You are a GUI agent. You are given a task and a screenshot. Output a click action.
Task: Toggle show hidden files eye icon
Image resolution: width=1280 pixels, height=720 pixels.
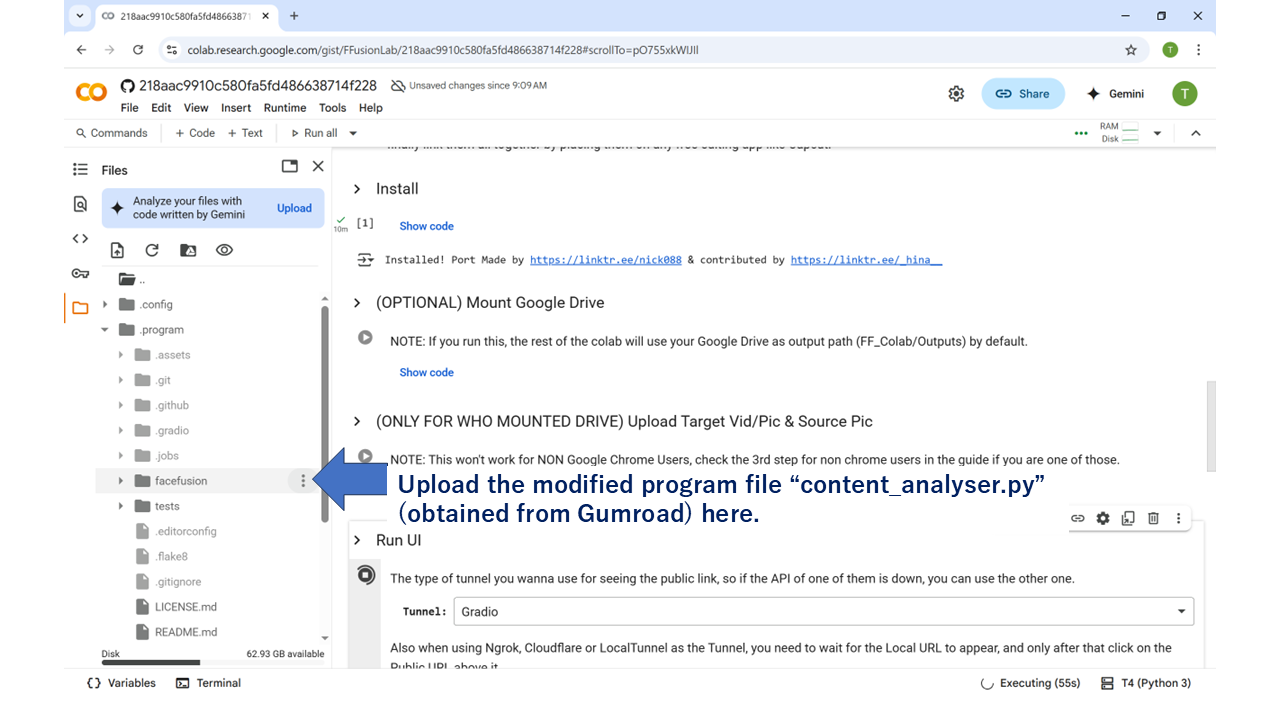(x=224, y=250)
